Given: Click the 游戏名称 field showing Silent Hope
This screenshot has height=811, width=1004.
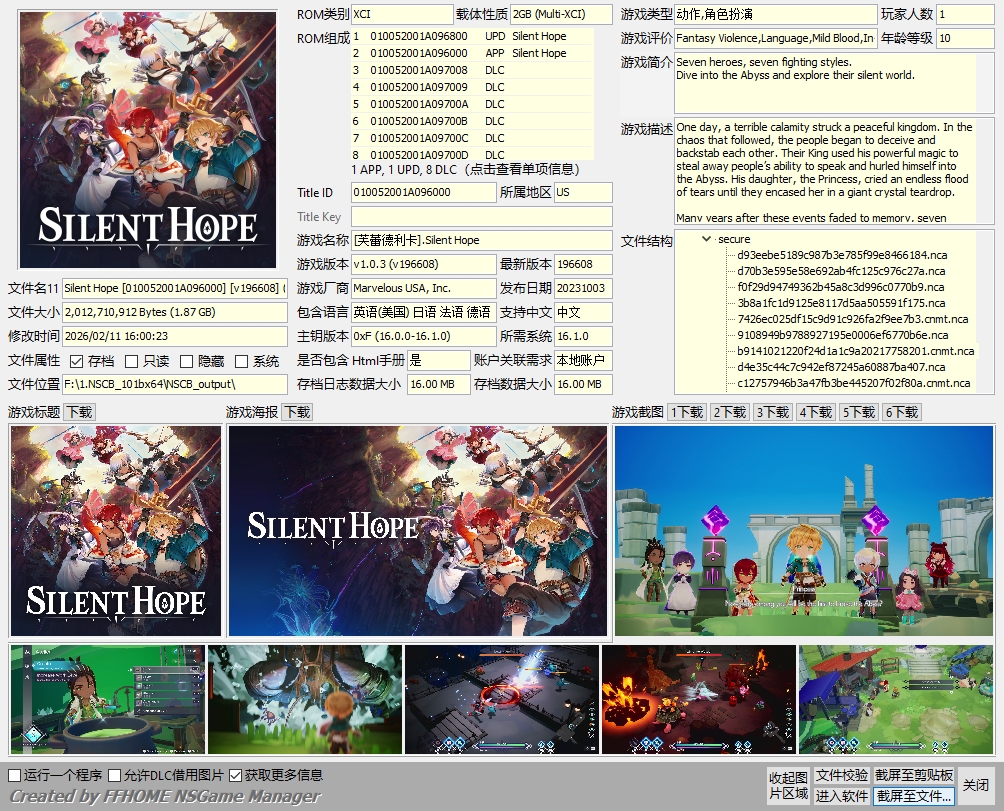Looking at the screenshot, I should tap(481, 241).
